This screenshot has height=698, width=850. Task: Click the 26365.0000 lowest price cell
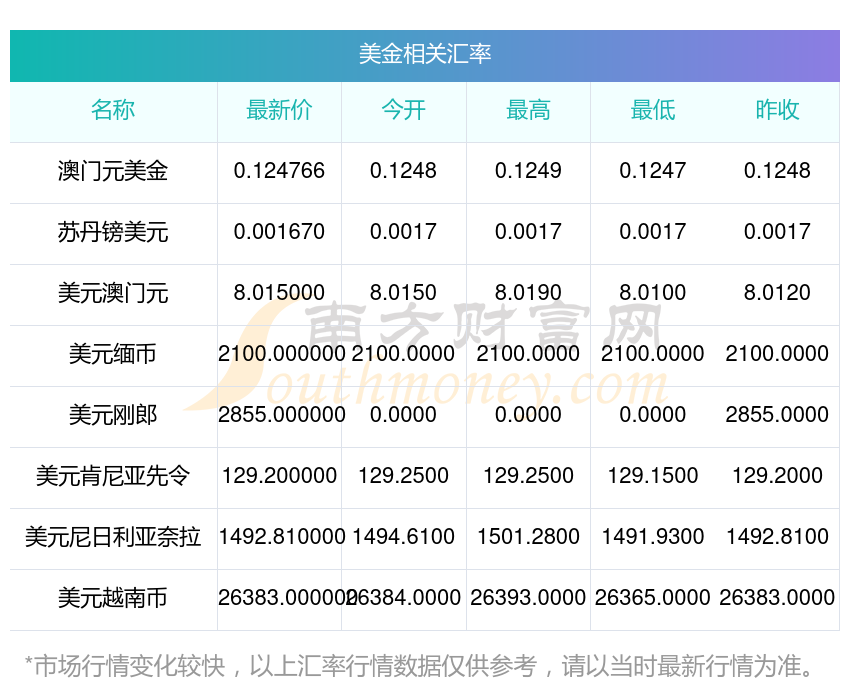pyautogui.click(x=653, y=598)
